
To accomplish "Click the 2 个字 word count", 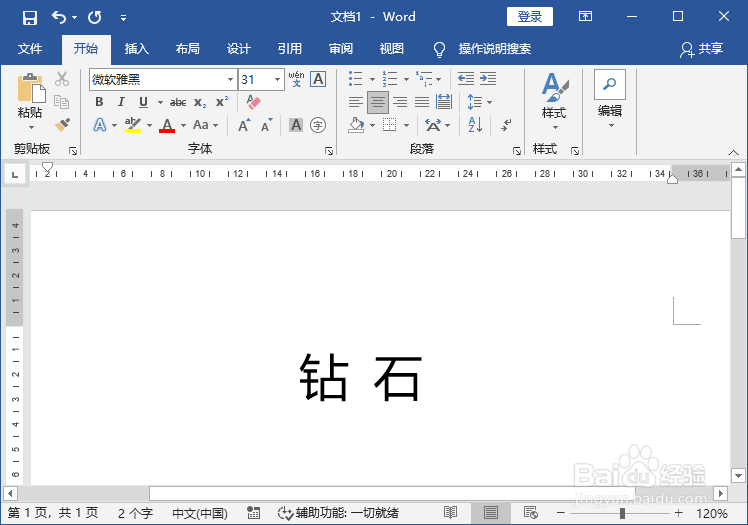I will tap(135, 513).
